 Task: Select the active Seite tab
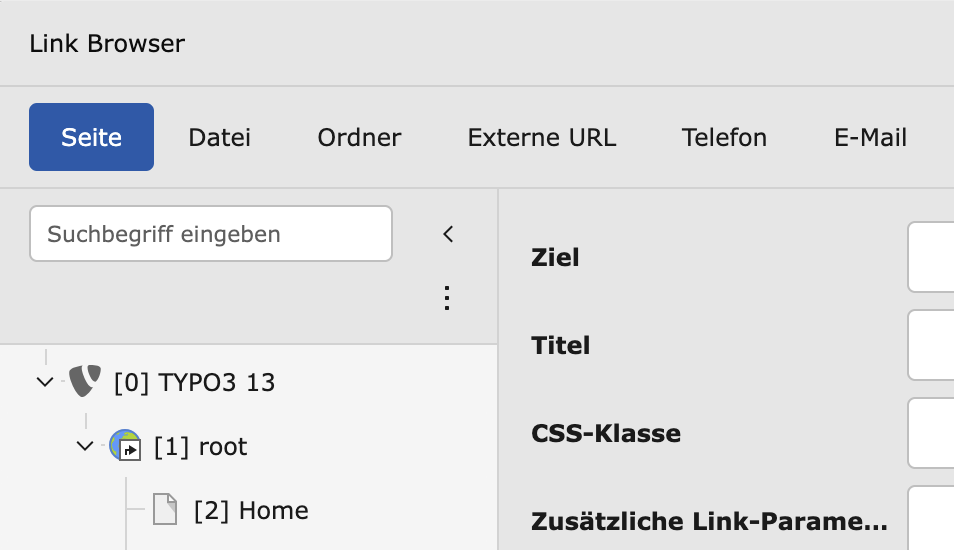pyautogui.click(x=91, y=137)
